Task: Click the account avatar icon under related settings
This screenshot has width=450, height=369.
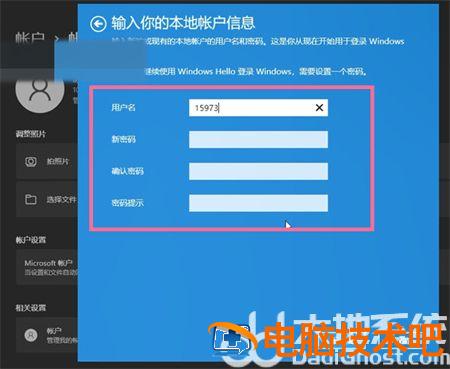Action: [31, 335]
